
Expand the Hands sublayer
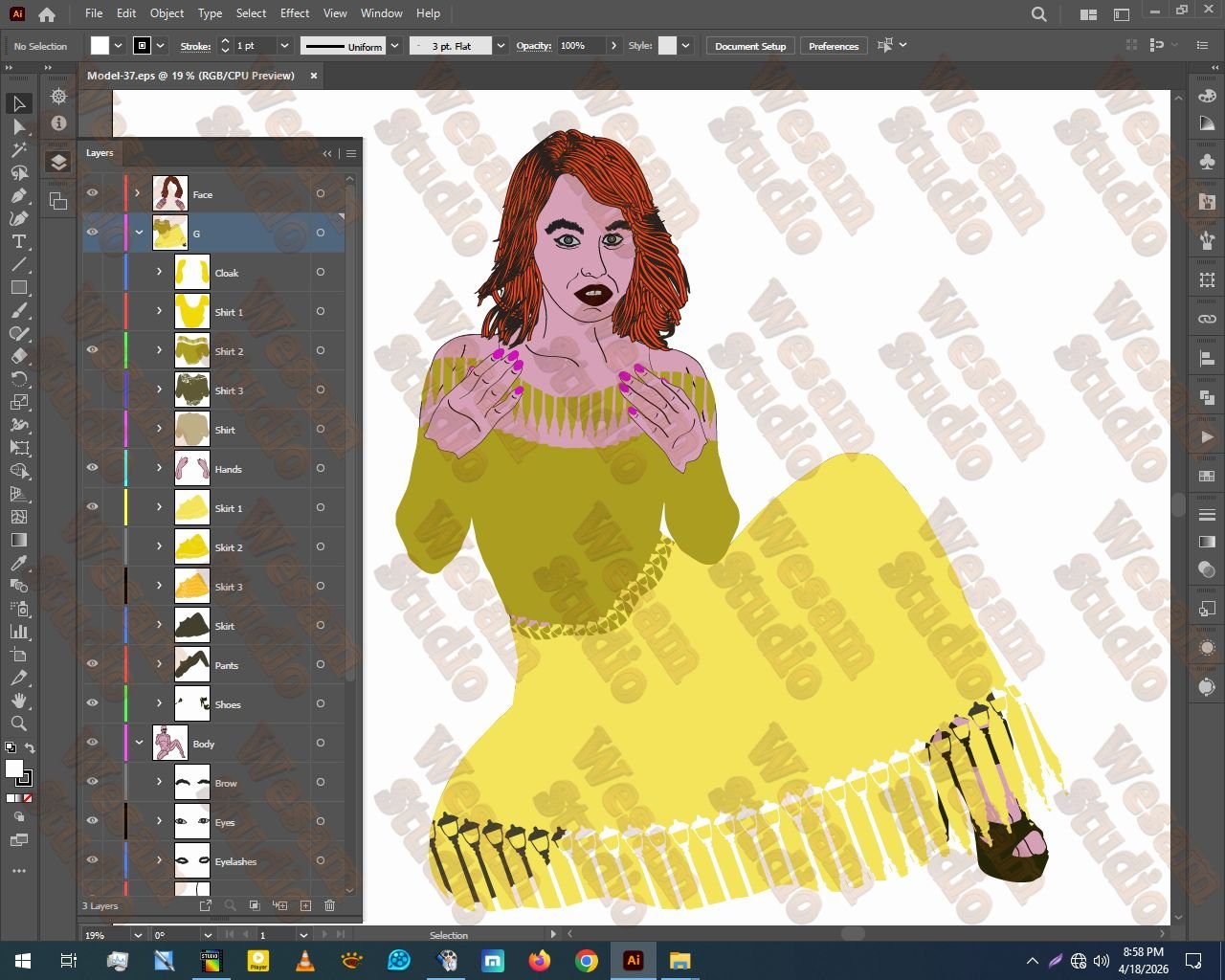[x=160, y=468]
